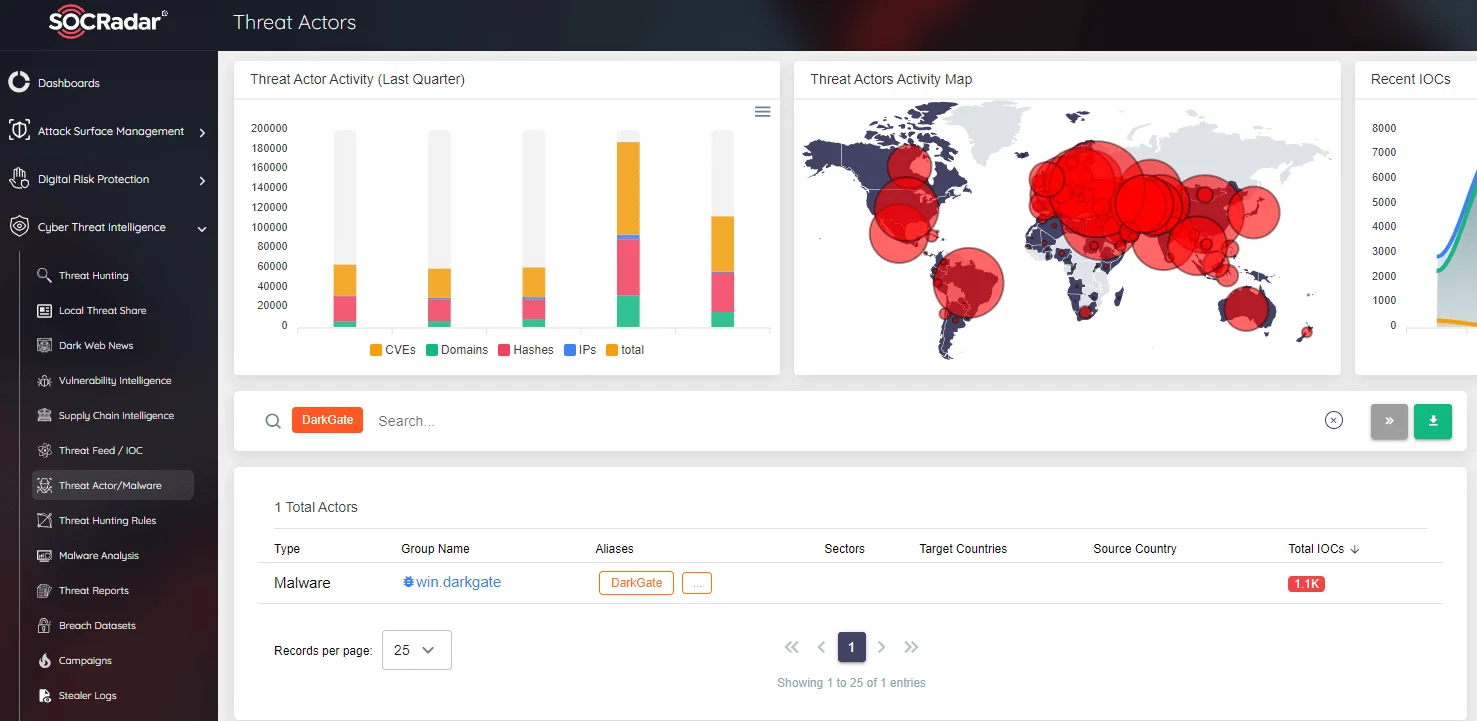Open Dashboards menu item
Image resolution: width=1477 pixels, height=721 pixels.
(69, 83)
